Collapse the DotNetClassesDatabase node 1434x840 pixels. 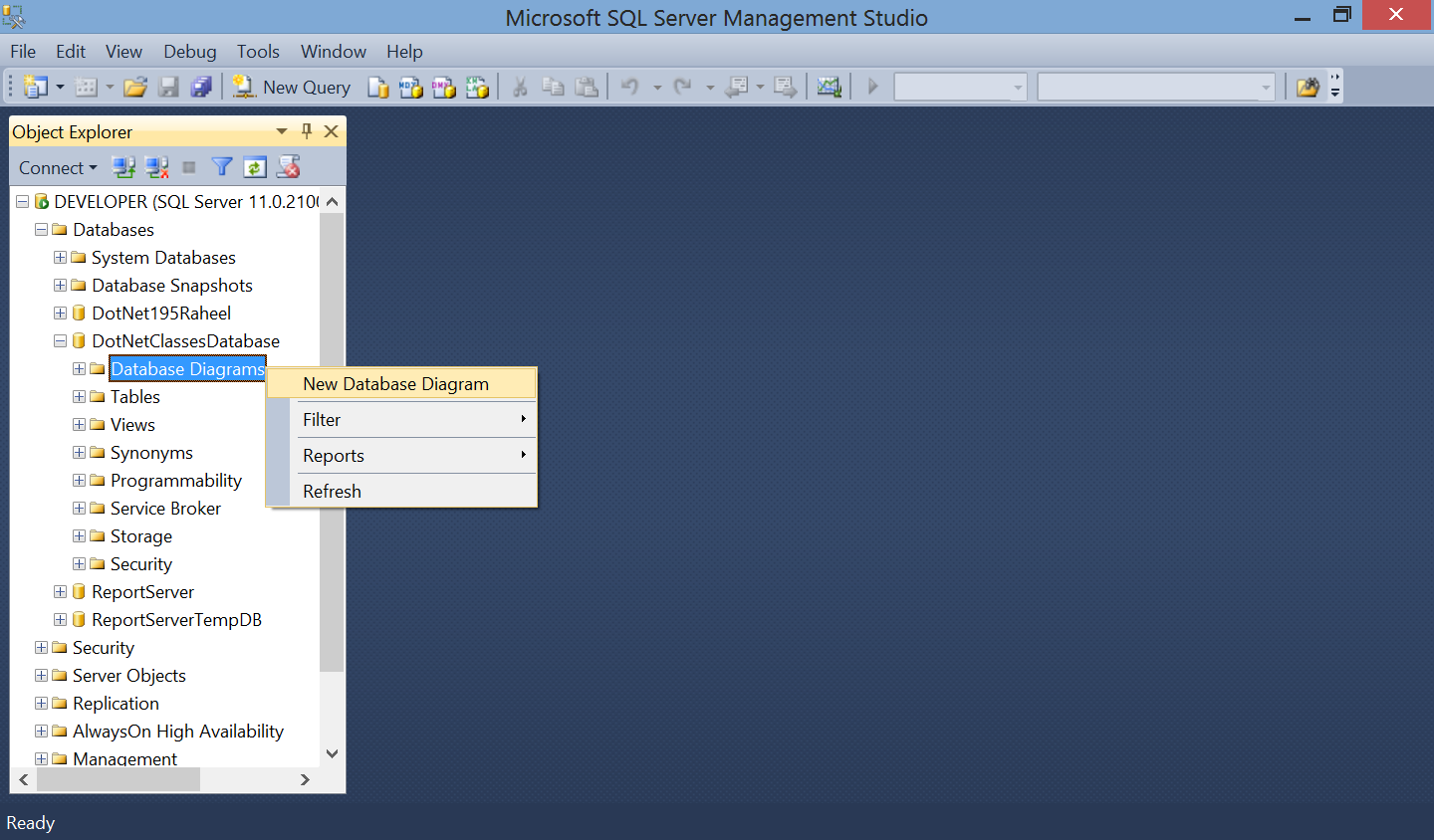tap(60, 341)
